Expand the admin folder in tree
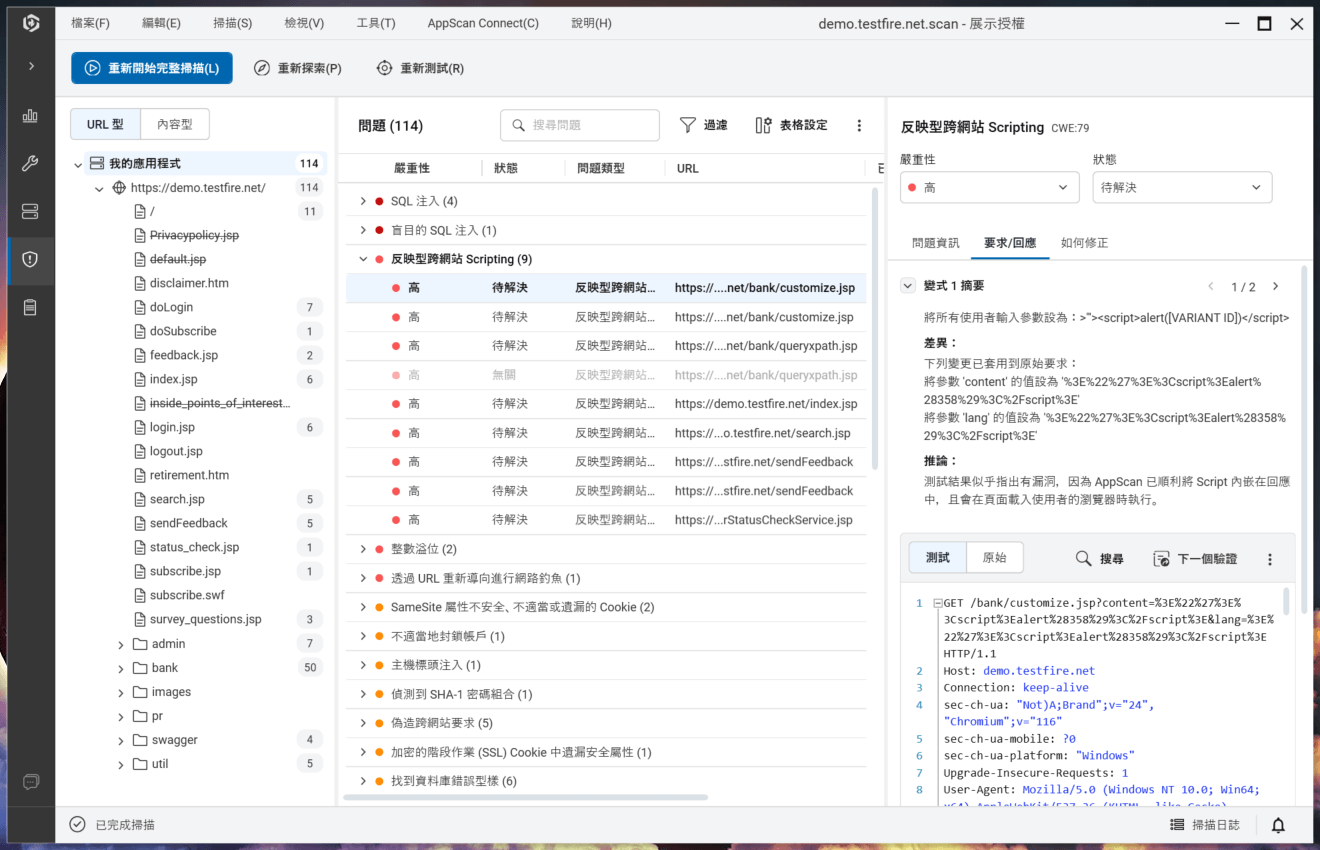1320x850 pixels. click(x=121, y=644)
